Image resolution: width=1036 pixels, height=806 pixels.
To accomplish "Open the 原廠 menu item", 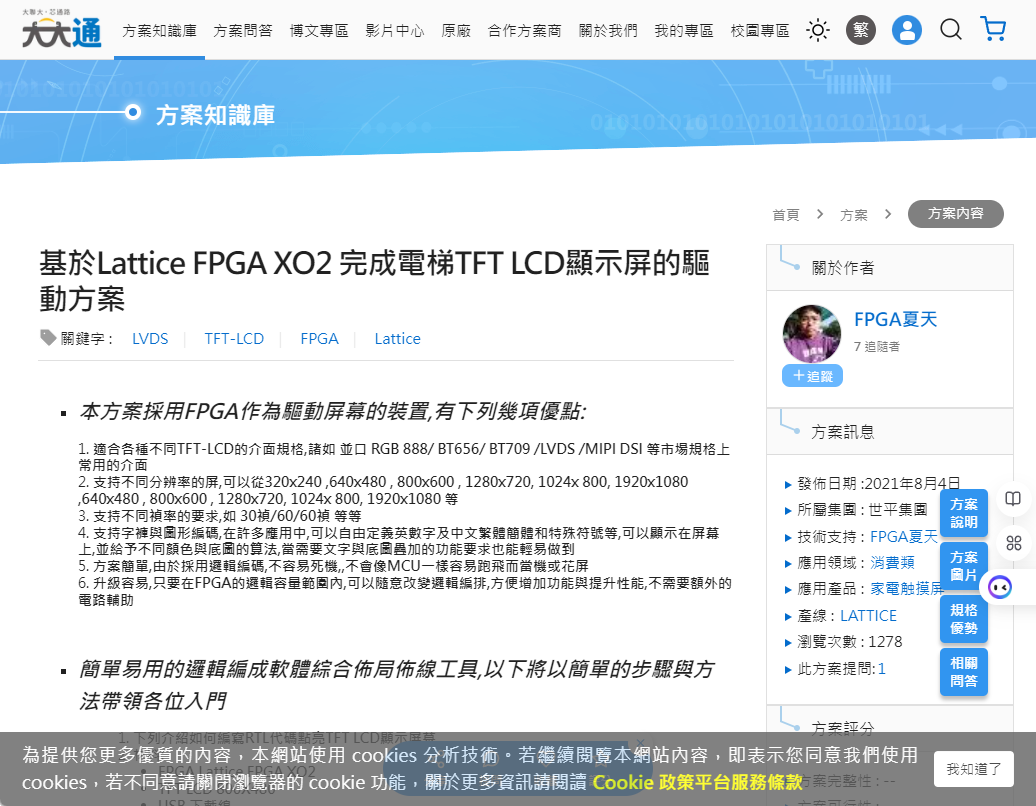I will [x=456, y=31].
